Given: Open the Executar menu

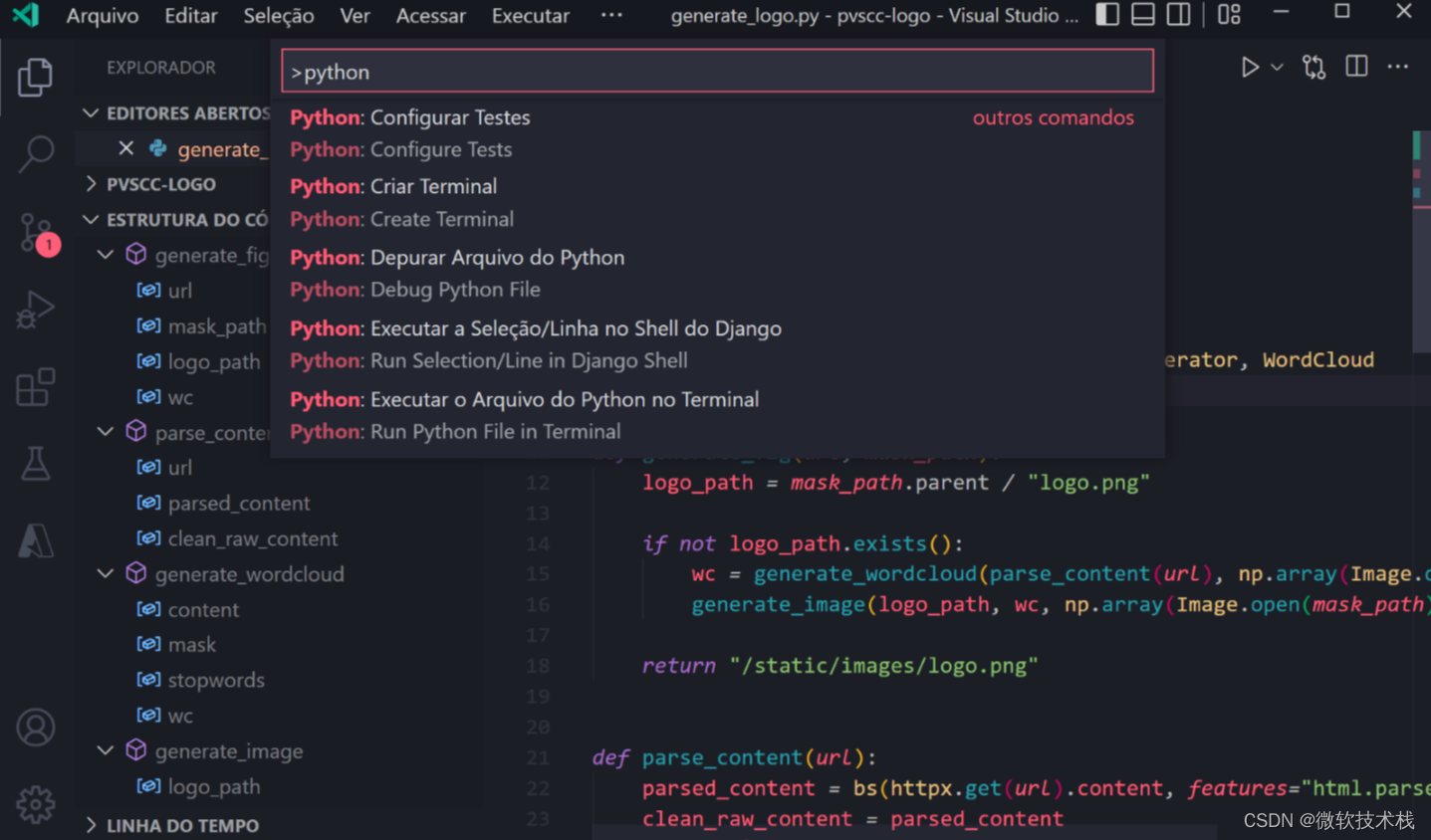Looking at the screenshot, I should [531, 15].
